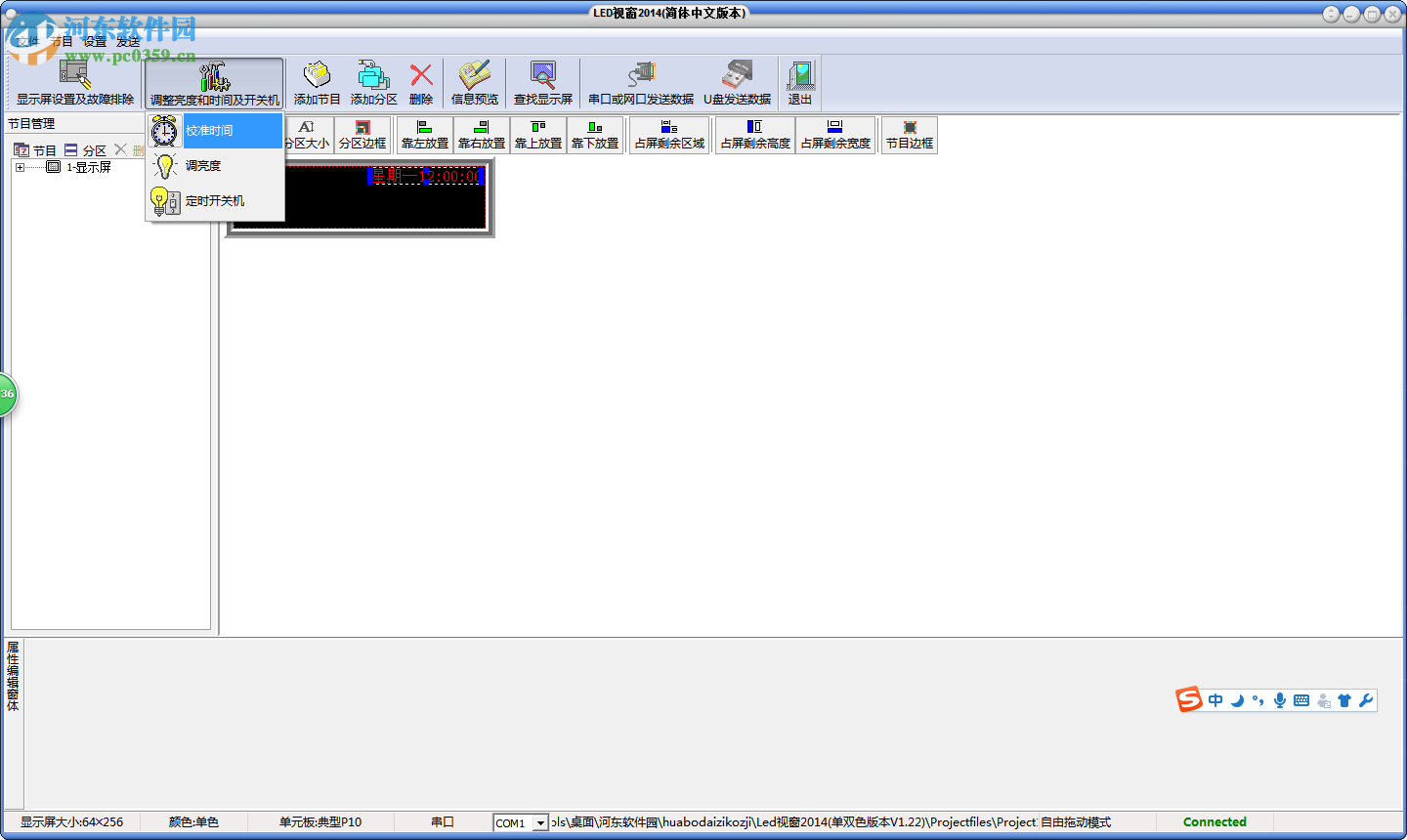Fill remaining screen area (占屏剩余区域)
Screen dimensions: 1407x840
coord(669,135)
